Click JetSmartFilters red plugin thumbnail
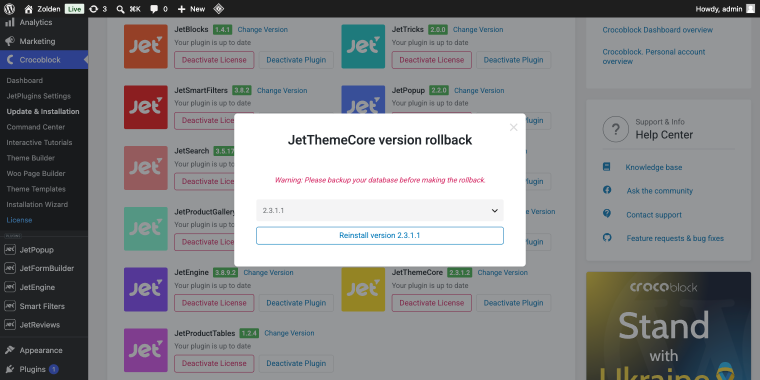 145,107
